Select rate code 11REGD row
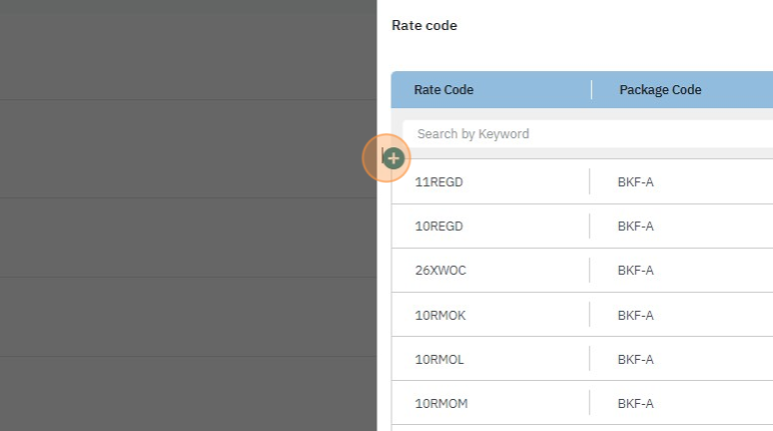 439,182
